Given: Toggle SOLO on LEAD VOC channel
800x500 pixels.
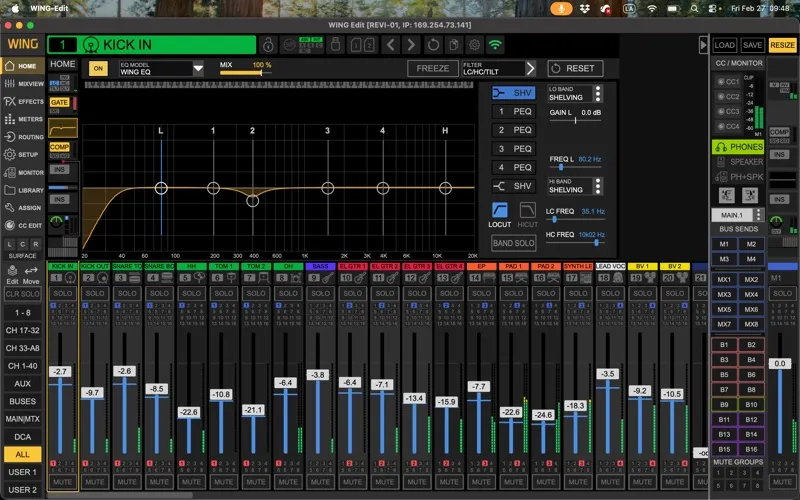Looking at the screenshot, I should (610, 293).
